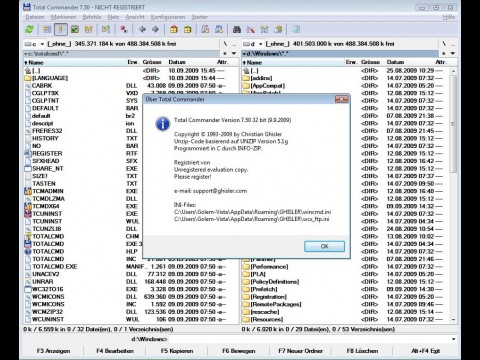
Task: Open the notepad toolbar icon
Action: [x=296, y=29]
